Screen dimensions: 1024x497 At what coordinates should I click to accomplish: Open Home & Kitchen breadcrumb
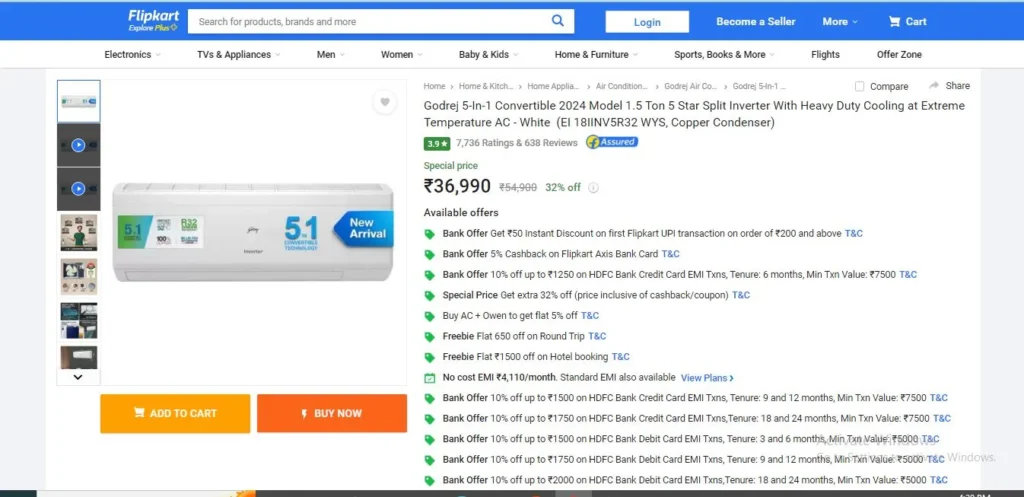(x=486, y=86)
